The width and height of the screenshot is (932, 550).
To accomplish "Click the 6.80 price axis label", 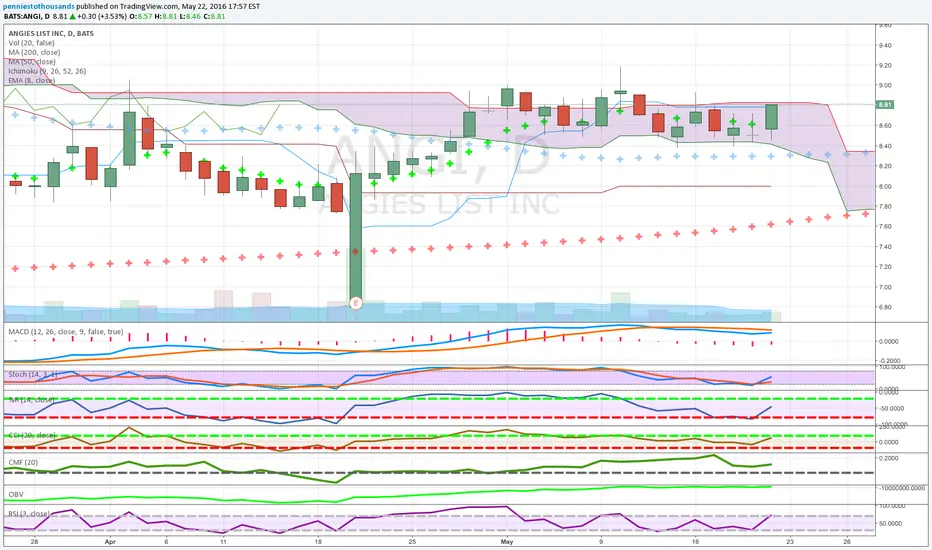I will pyautogui.click(x=884, y=307).
